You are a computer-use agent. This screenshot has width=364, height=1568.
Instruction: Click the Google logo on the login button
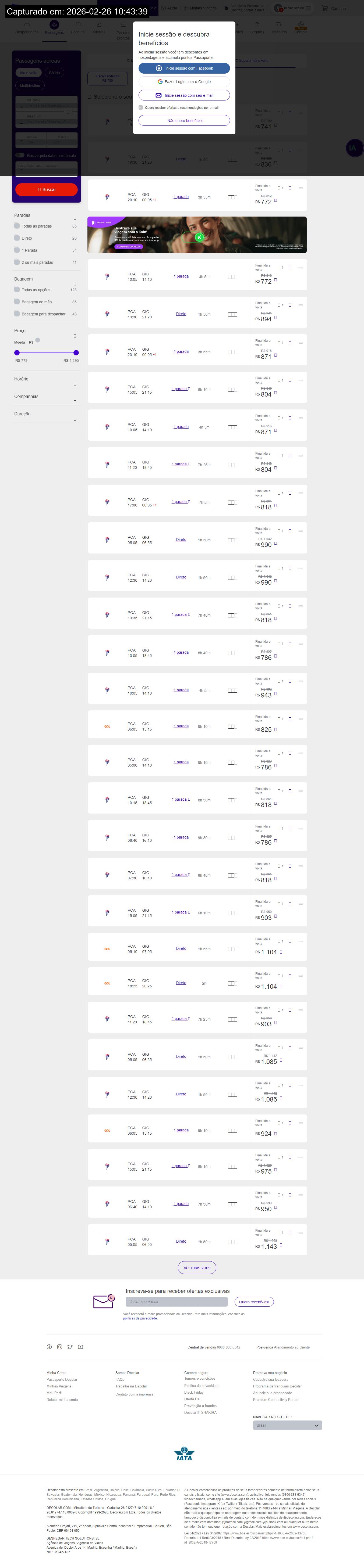coord(160,82)
